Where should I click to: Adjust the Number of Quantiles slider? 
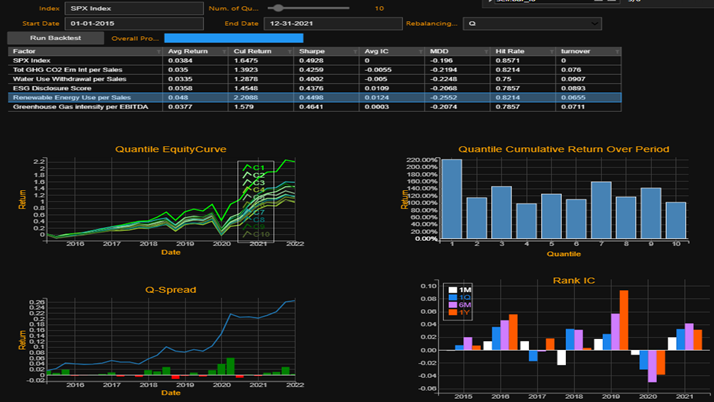click(x=317, y=8)
